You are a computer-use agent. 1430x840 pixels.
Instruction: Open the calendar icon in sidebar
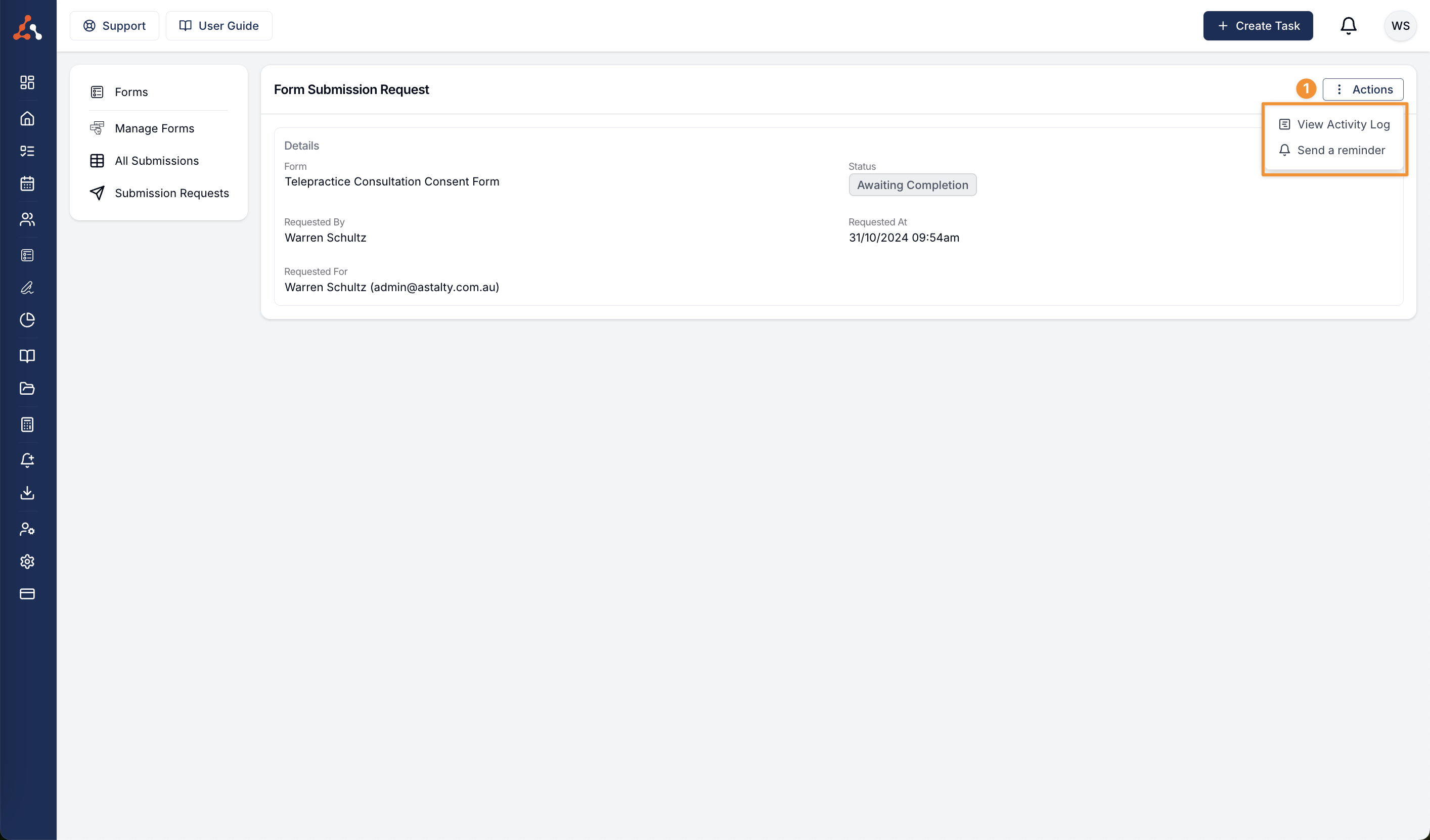[x=27, y=183]
